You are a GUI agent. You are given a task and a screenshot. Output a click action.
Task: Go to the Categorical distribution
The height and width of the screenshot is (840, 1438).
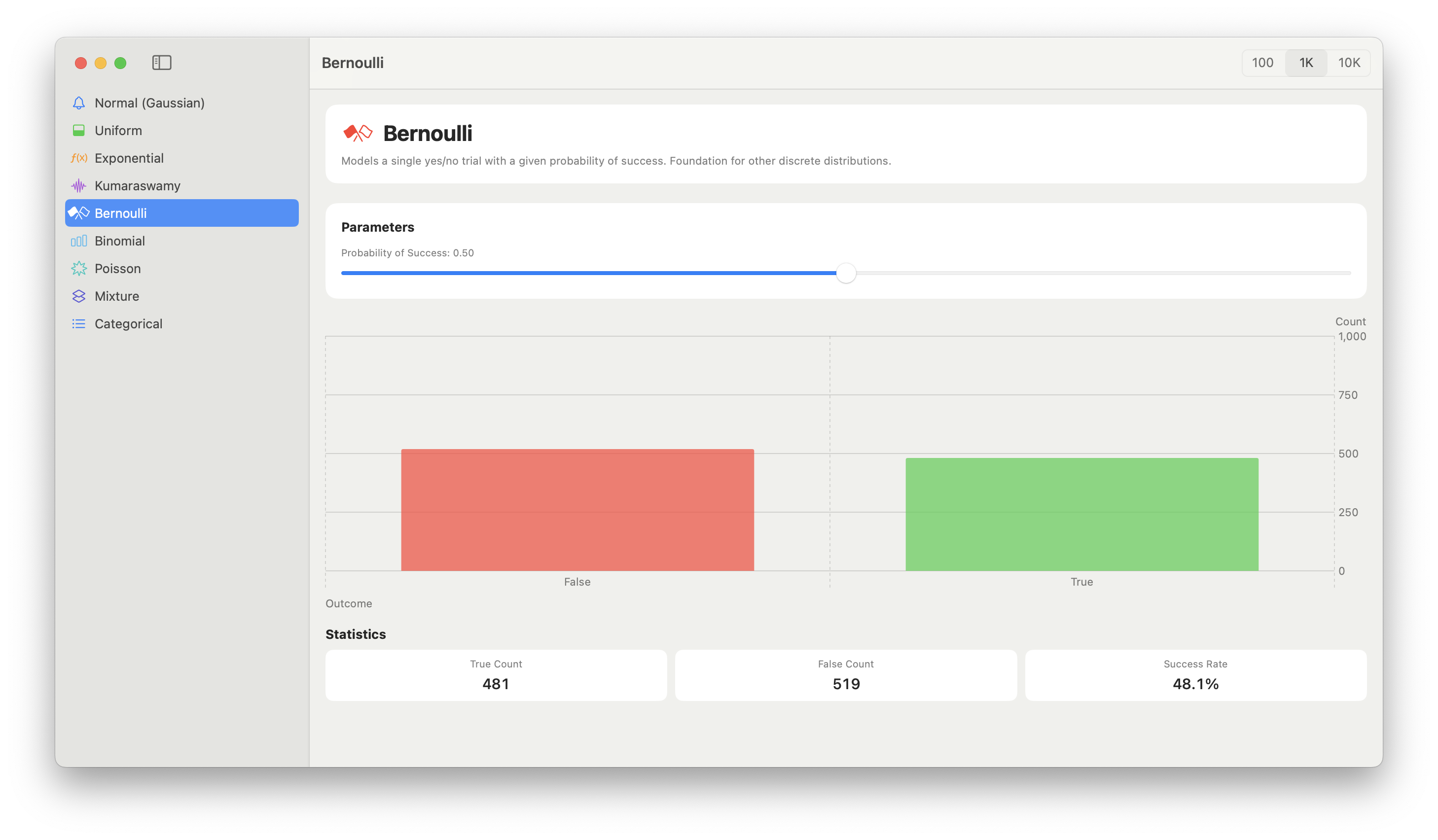128,324
